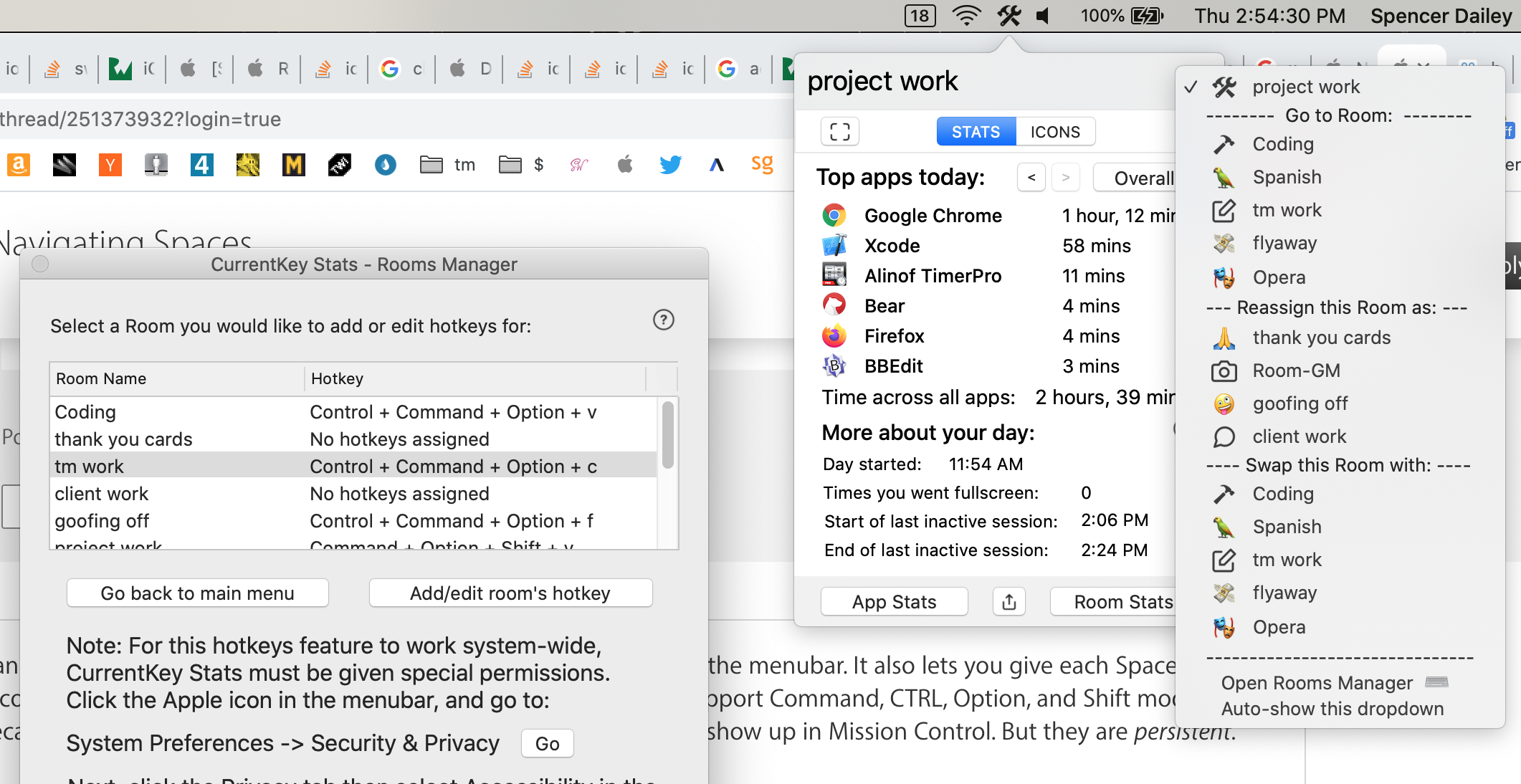The height and width of the screenshot is (784, 1521).
Task: Open the Amazon bookmark icon
Action: tap(19, 165)
